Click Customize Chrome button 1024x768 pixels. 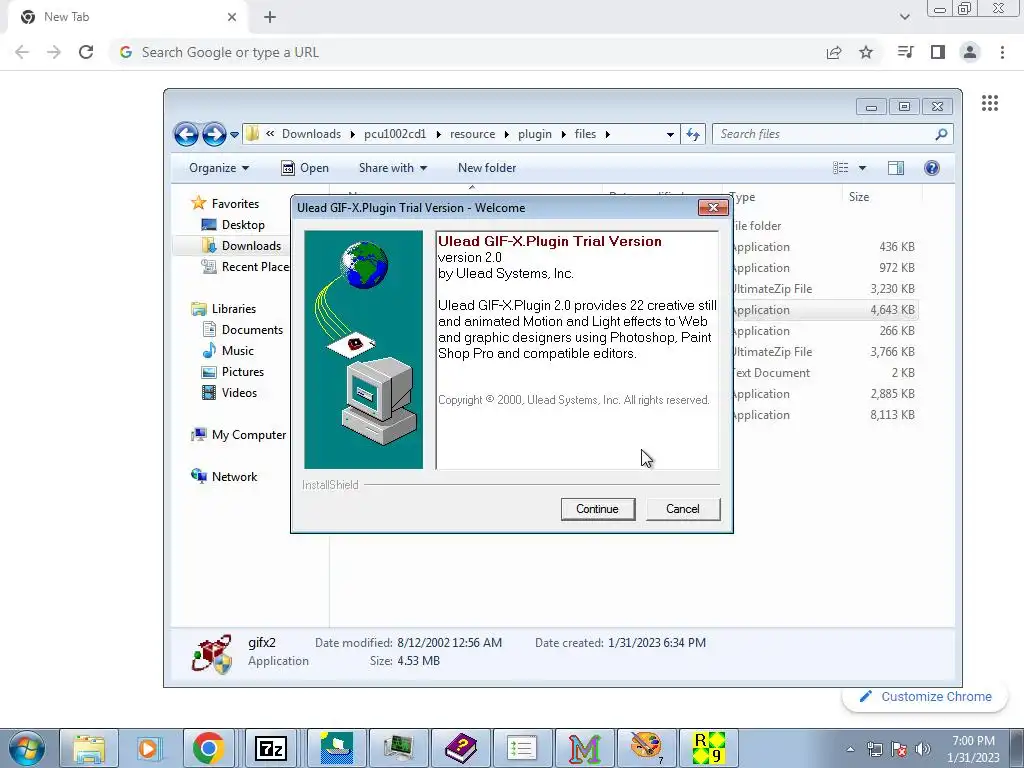pyautogui.click(x=927, y=697)
